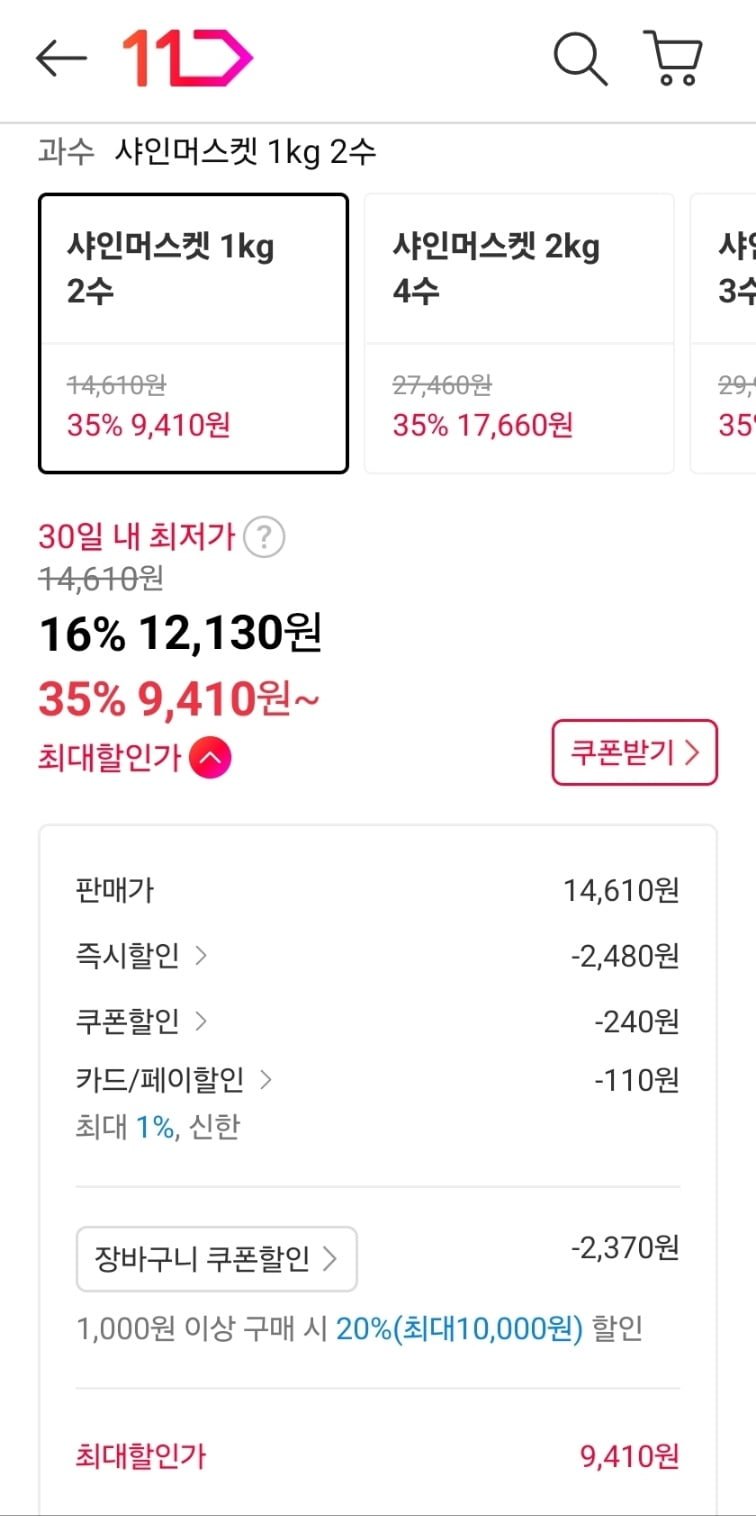Screen dimensions: 756x1516
Task: Open search with magnifier icon
Action: point(580,59)
